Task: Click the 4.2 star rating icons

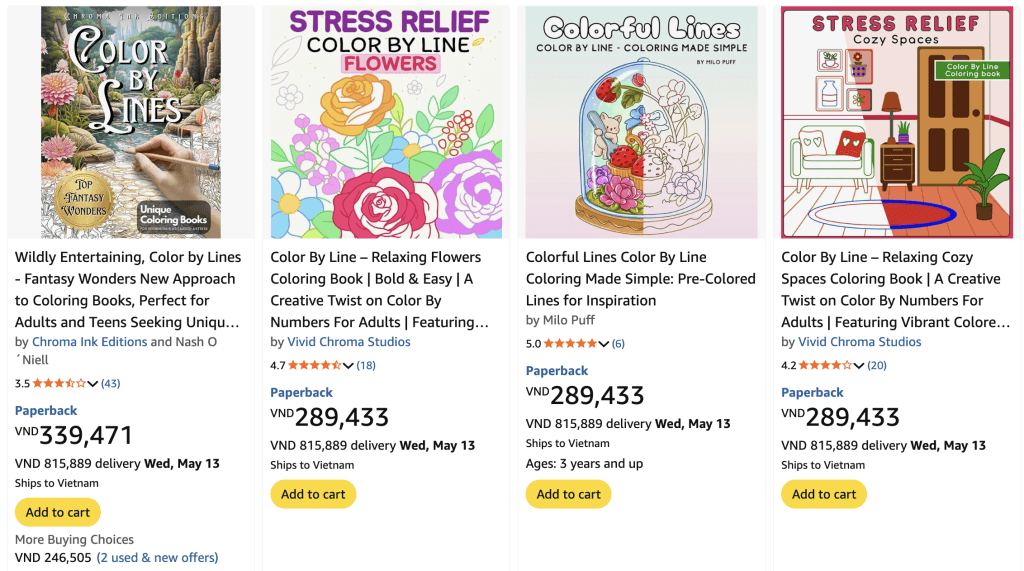Action: click(825, 365)
